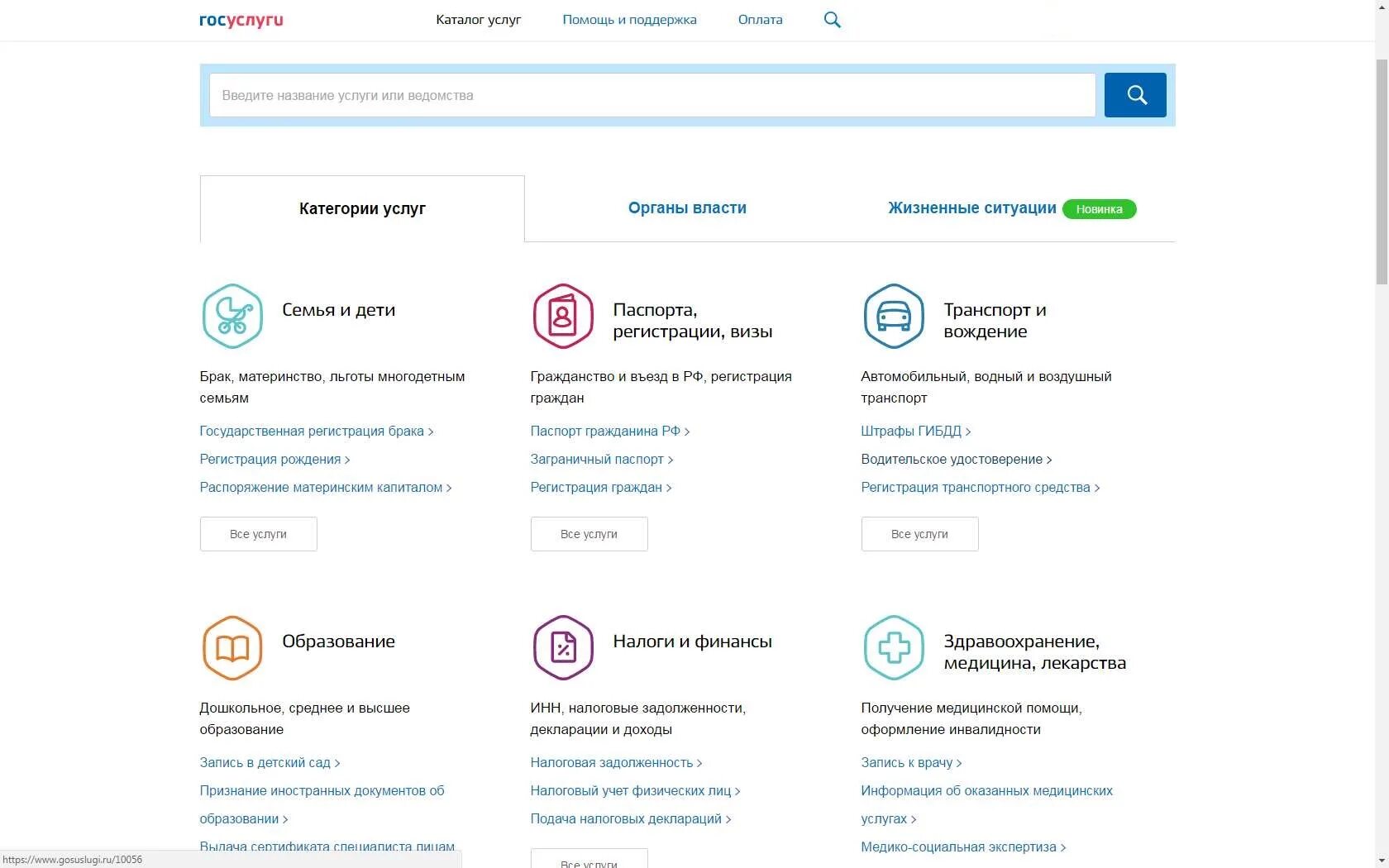
Task: Click Все услуги under Транспорт и вождение
Action: coord(919,534)
